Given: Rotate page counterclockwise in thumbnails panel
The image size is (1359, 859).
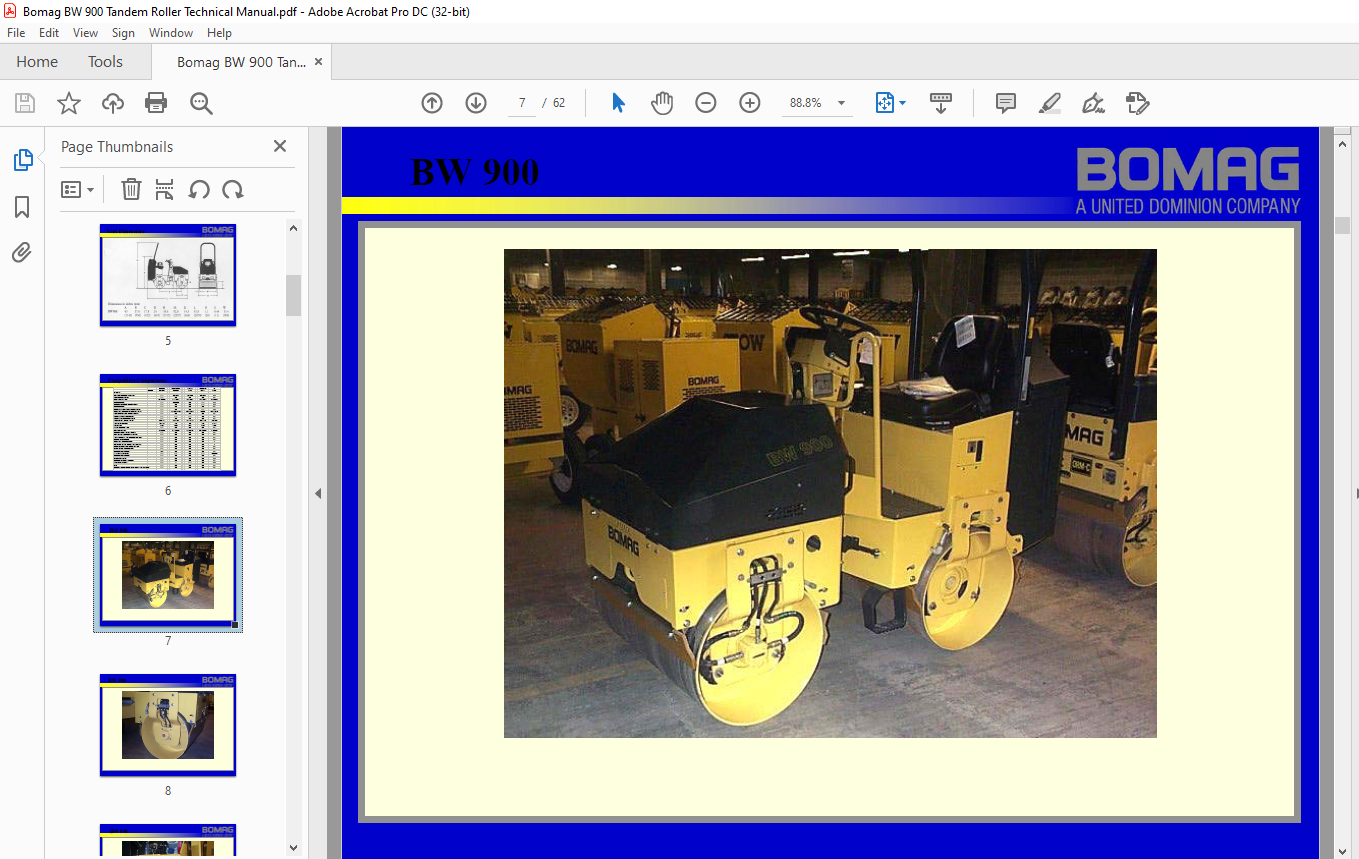Looking at the screenshot, I should click(x=199, y=189).
